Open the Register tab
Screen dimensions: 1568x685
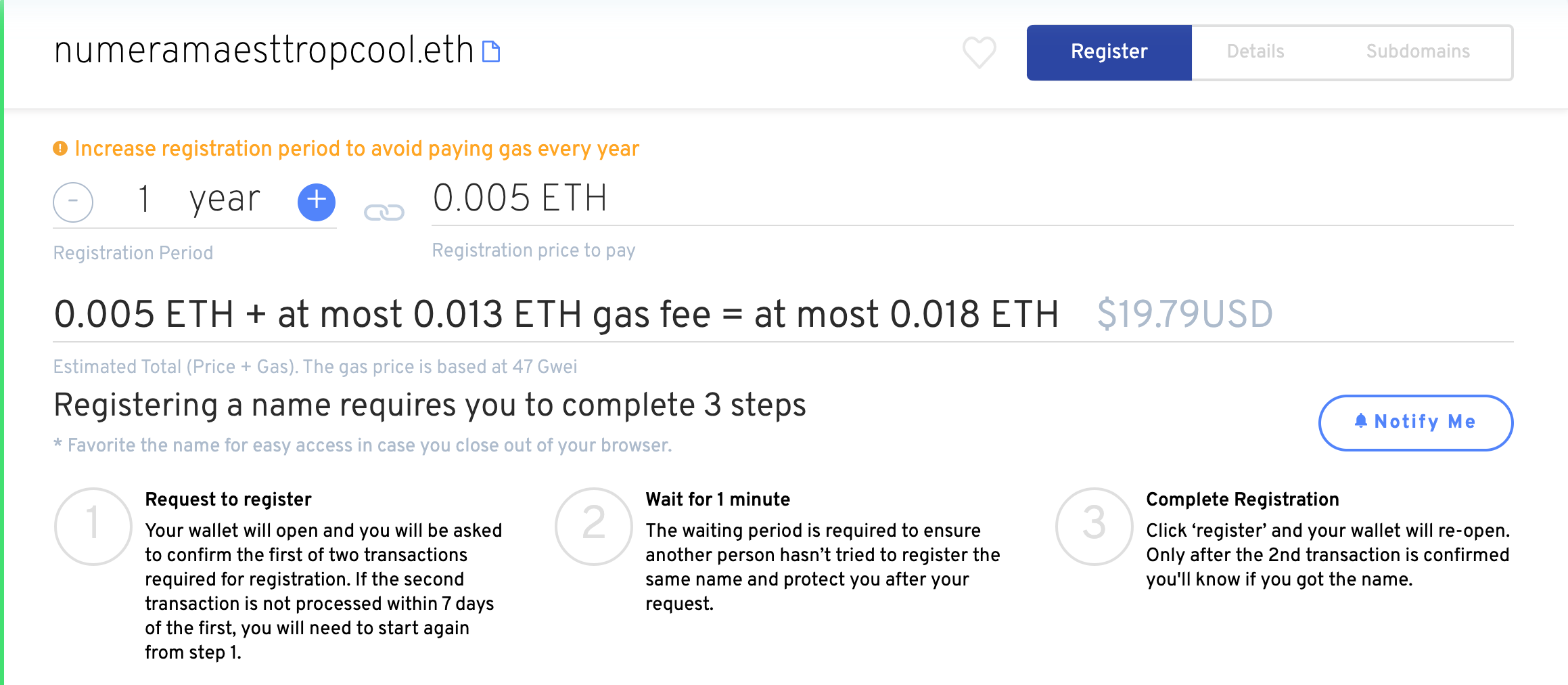1109,52
